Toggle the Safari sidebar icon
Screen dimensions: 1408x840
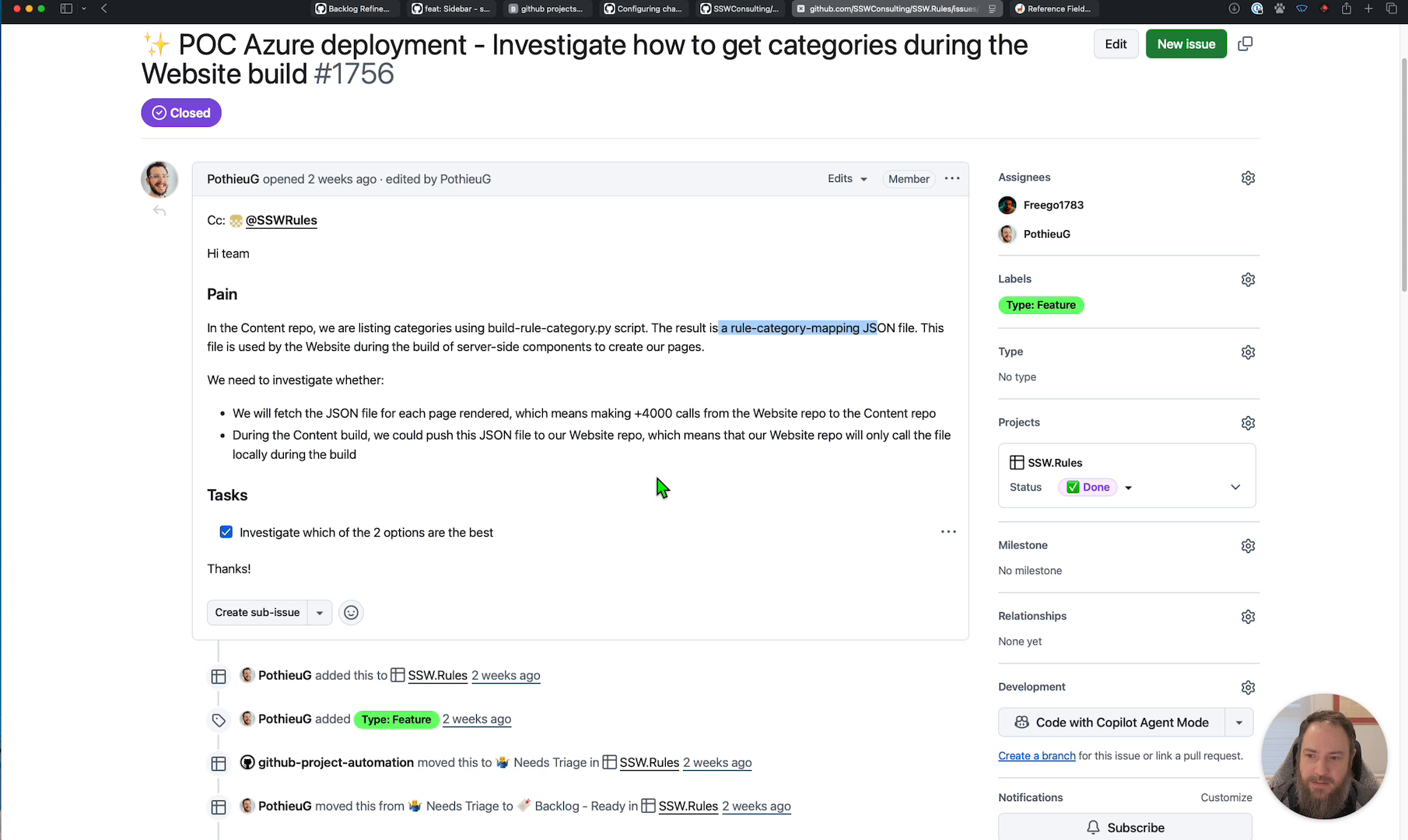pyautogui.click(x=66, y=9)
